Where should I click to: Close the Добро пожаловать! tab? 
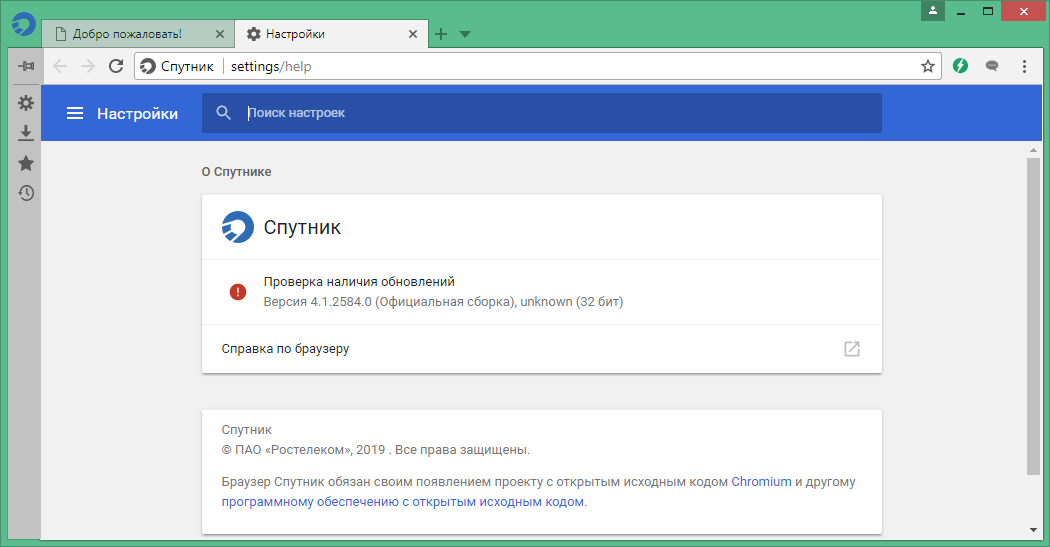pos(220,34)
